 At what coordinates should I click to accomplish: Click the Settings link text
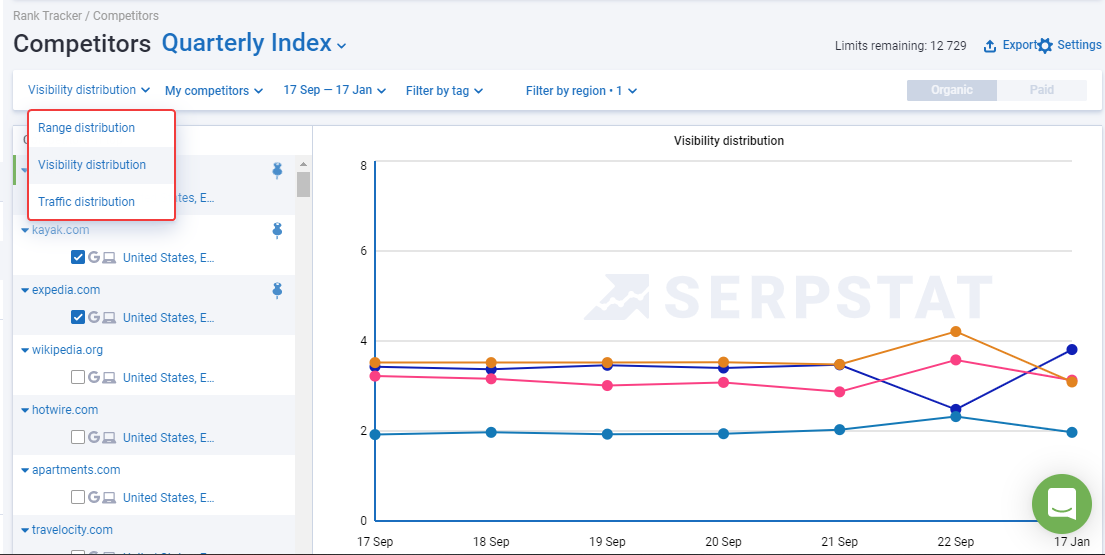click(x=1079, y=45)
